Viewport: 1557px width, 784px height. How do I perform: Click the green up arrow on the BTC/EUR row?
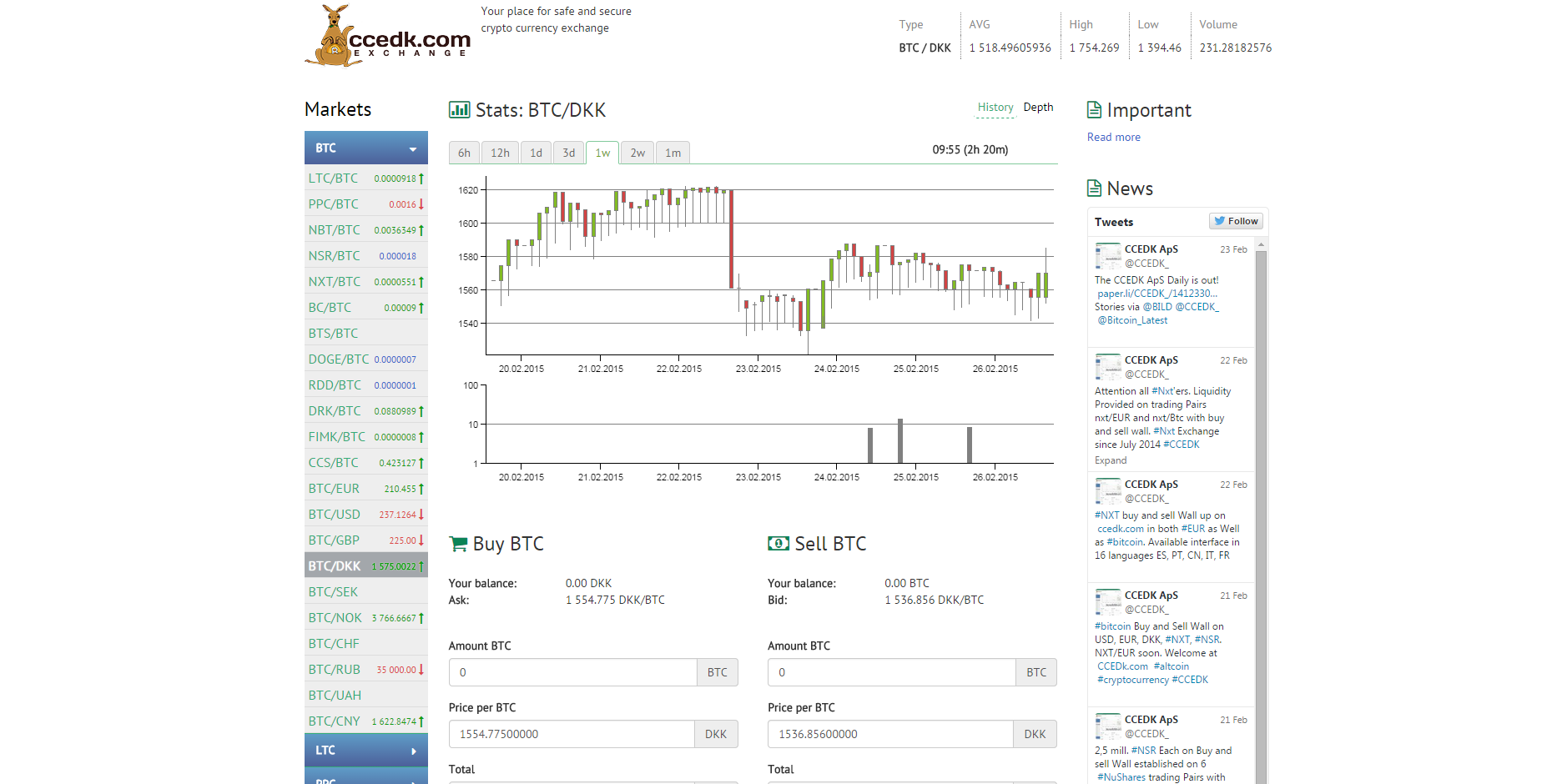[x=421, y=489]
